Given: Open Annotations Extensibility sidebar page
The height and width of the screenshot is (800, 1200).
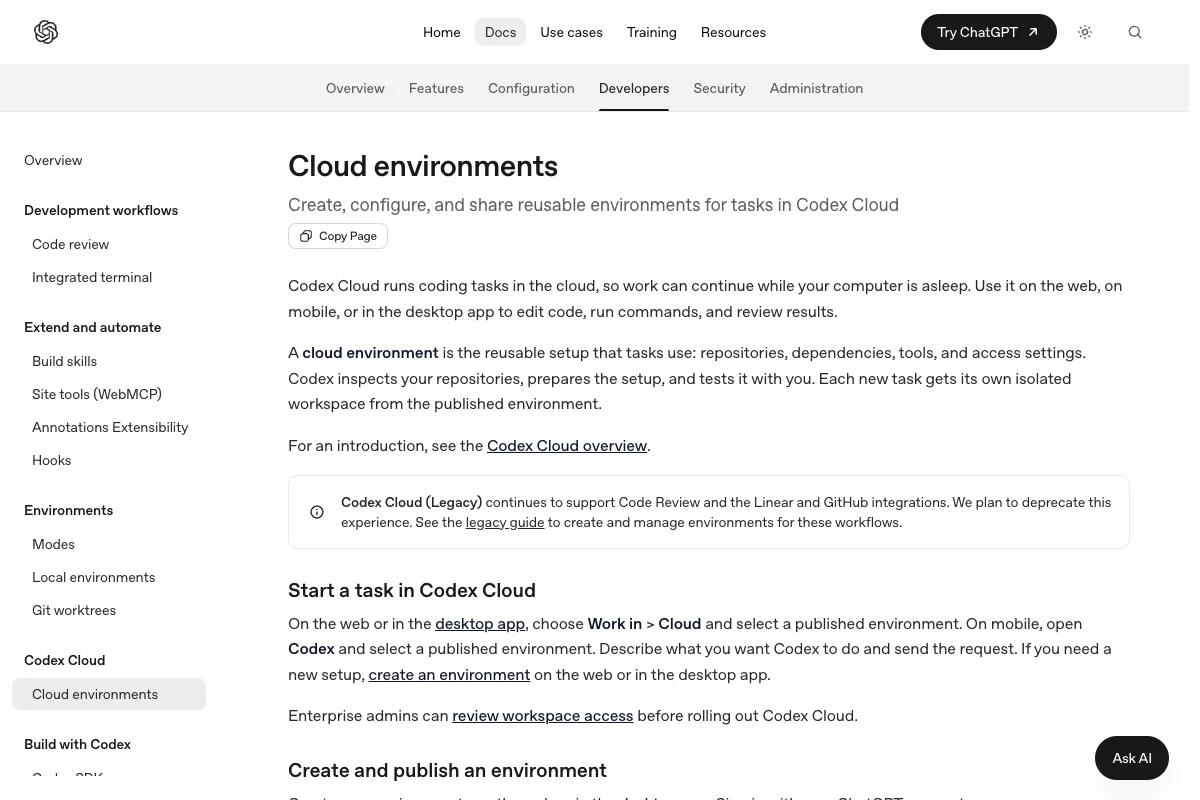Looking at the screenshot, I should (110, 427).
